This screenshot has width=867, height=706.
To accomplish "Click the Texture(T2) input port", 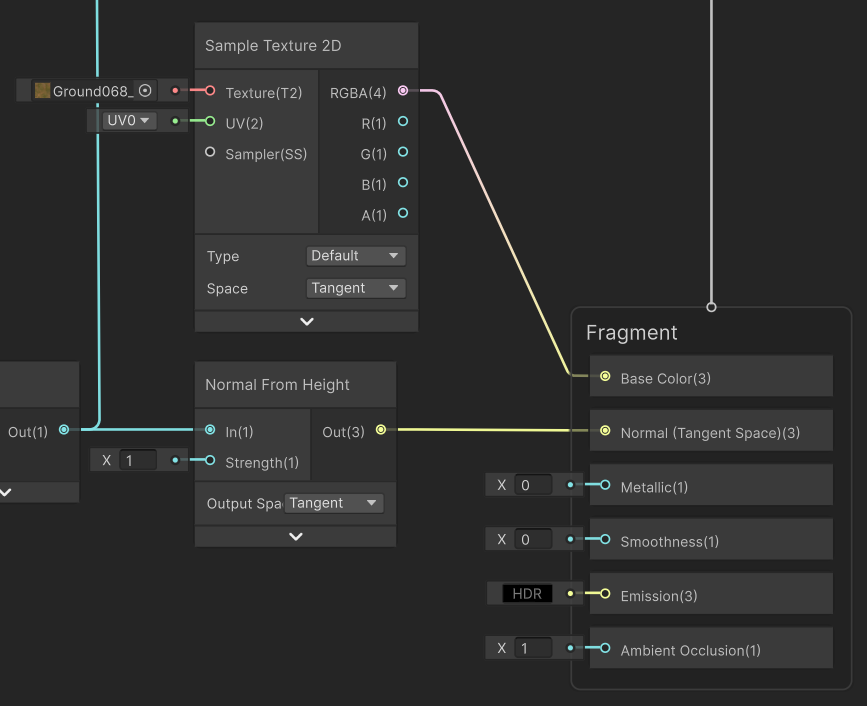I will coord(210,91).
